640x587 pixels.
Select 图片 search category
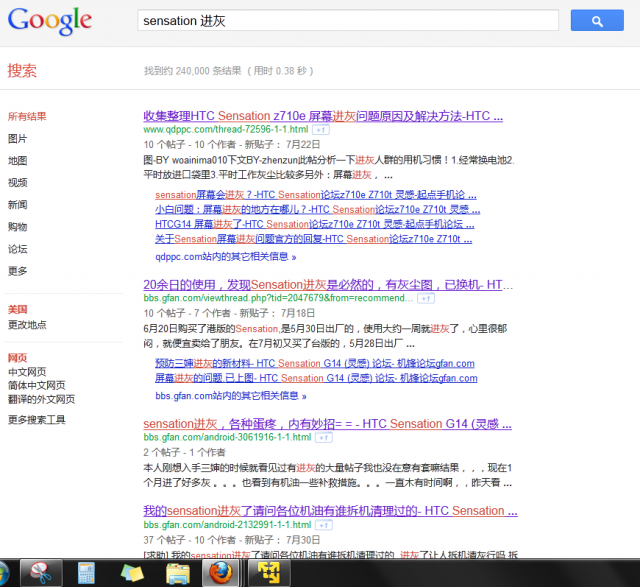click(18, 139)
